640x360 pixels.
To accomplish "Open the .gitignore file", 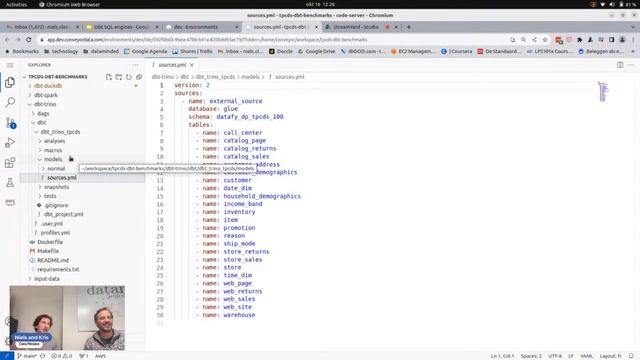I will [x=56, y=205].
